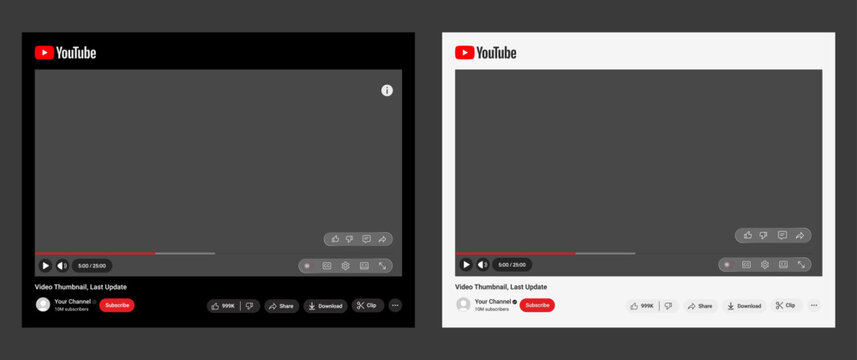Toggle autoplay in the light player controls
This screenshot has height=360, width=857.
pos(727,265)
